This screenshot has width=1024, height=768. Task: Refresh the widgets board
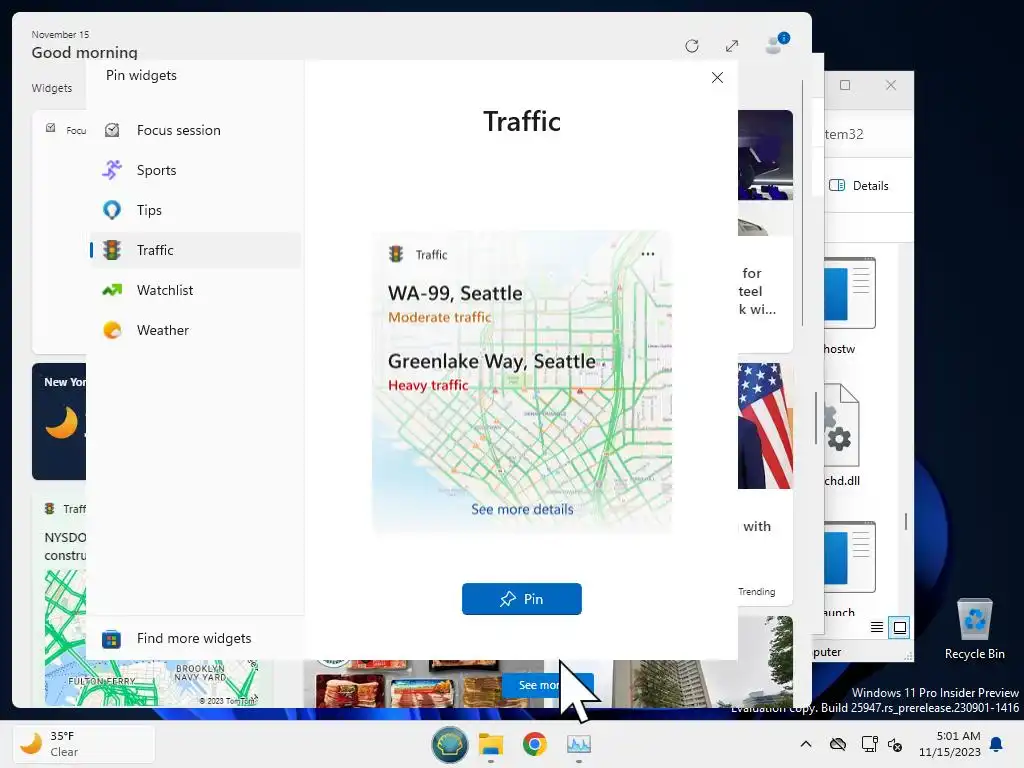point(692,46)
